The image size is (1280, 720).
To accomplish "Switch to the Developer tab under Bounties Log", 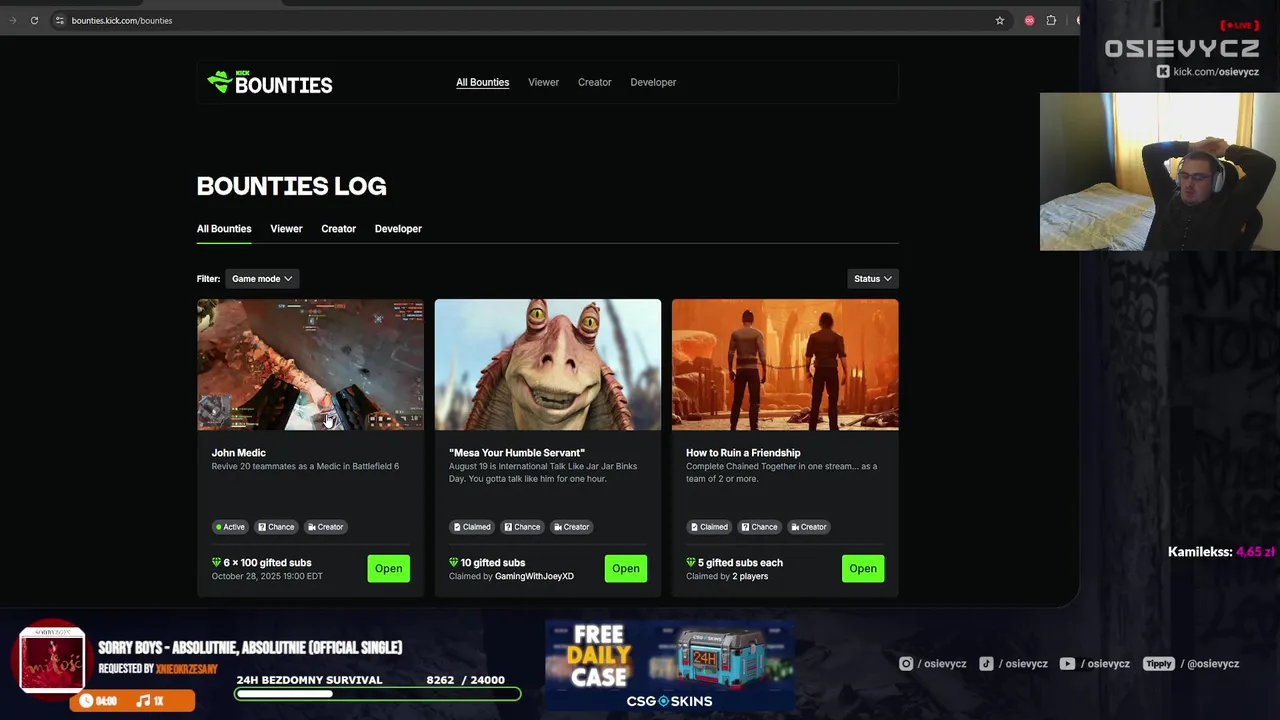I will click(x=398, y=229).
